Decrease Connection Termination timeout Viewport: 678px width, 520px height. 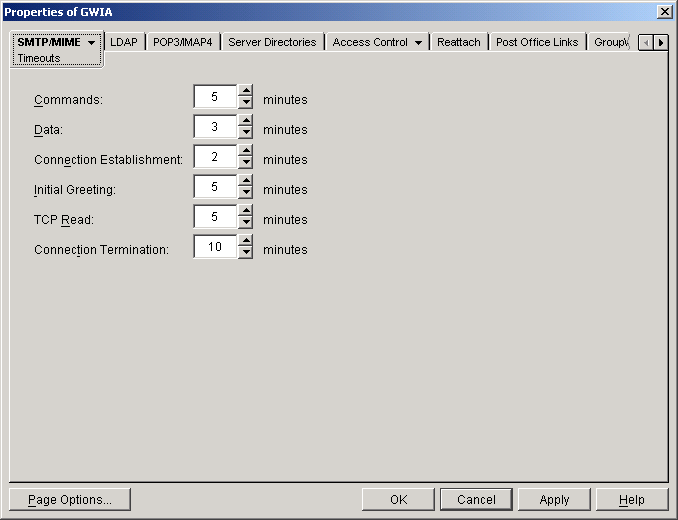tap(246, 252)
